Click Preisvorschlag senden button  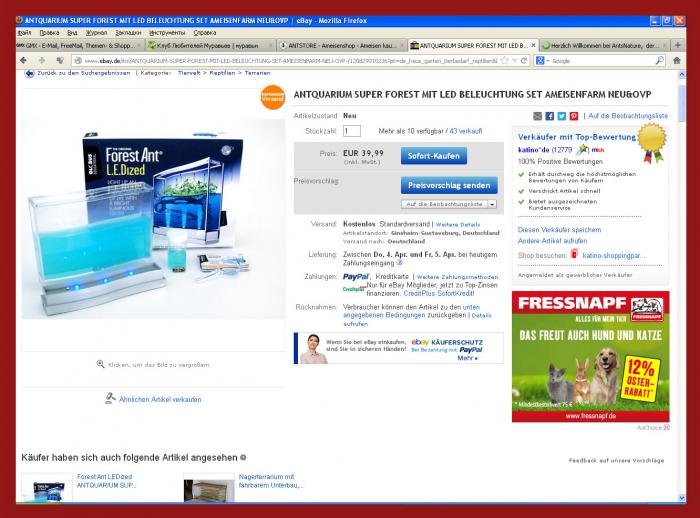coord(447,185)
